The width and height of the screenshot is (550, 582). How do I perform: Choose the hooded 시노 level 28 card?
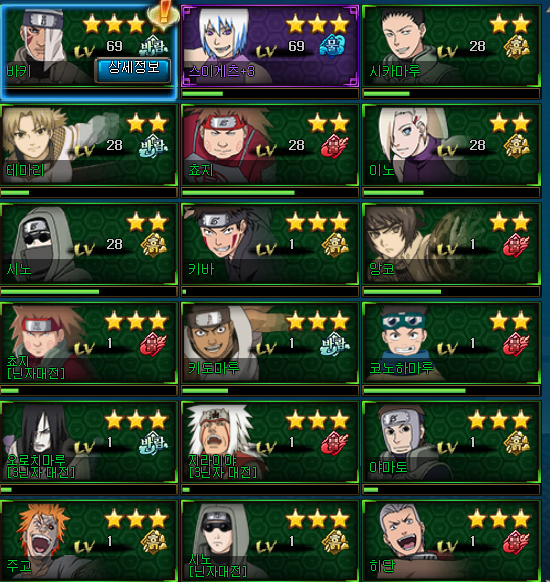tap(89, 244)
